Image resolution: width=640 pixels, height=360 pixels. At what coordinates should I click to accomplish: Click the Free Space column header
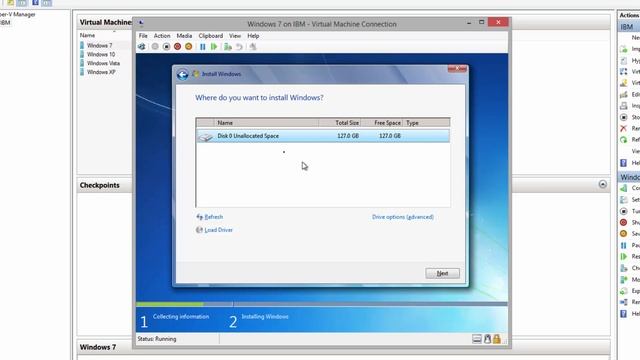pyautogui.click(x=382, y=122)
